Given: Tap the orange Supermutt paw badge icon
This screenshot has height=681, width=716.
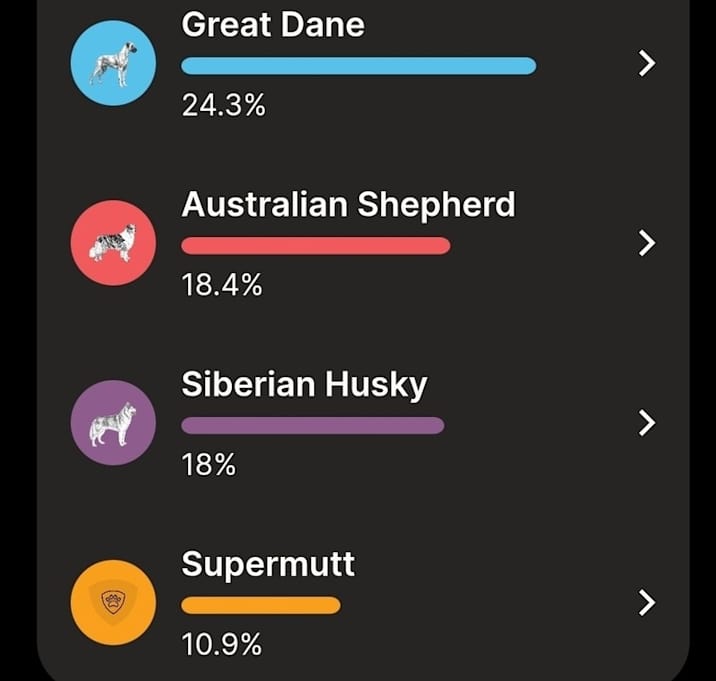Looking at the screenshot, I should [x=113, y=602].
